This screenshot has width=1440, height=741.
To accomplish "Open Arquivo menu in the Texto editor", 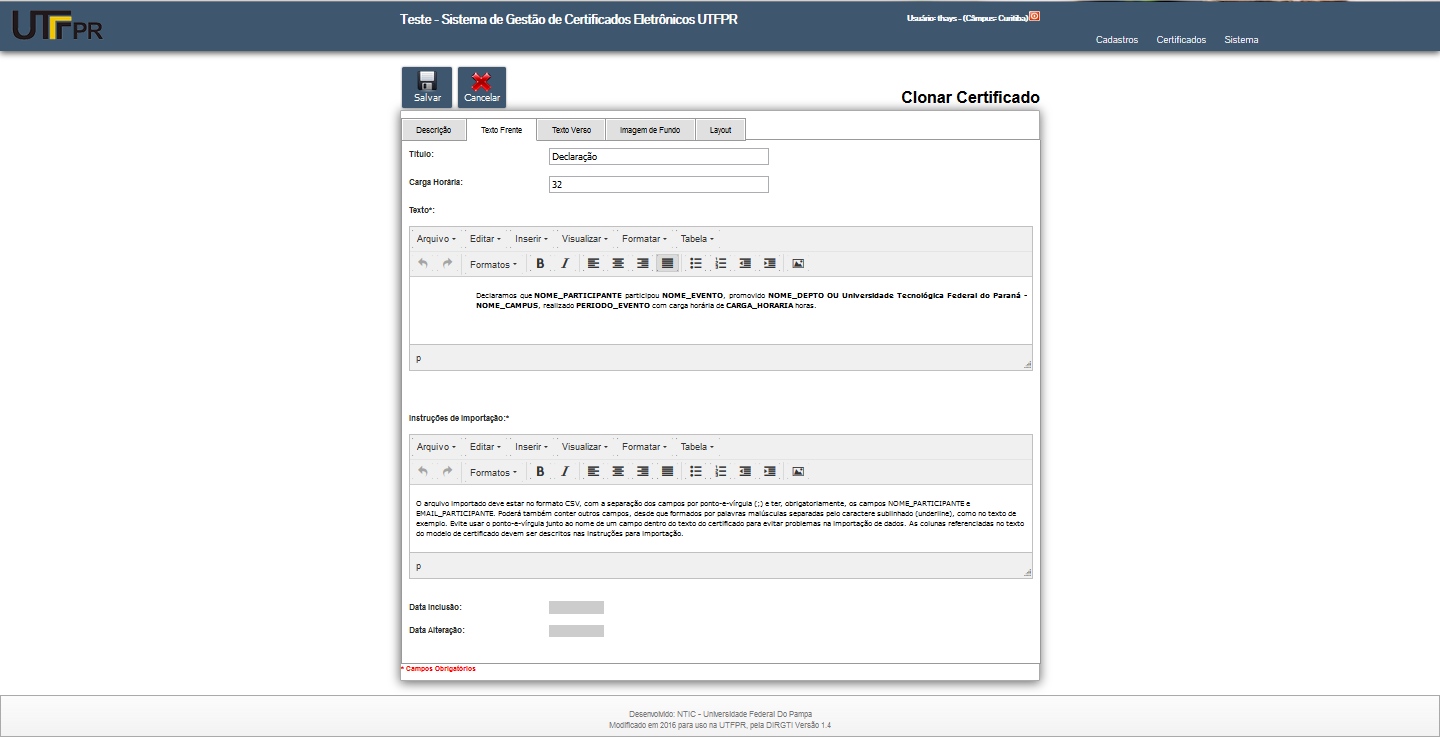I will coord(436,239).
